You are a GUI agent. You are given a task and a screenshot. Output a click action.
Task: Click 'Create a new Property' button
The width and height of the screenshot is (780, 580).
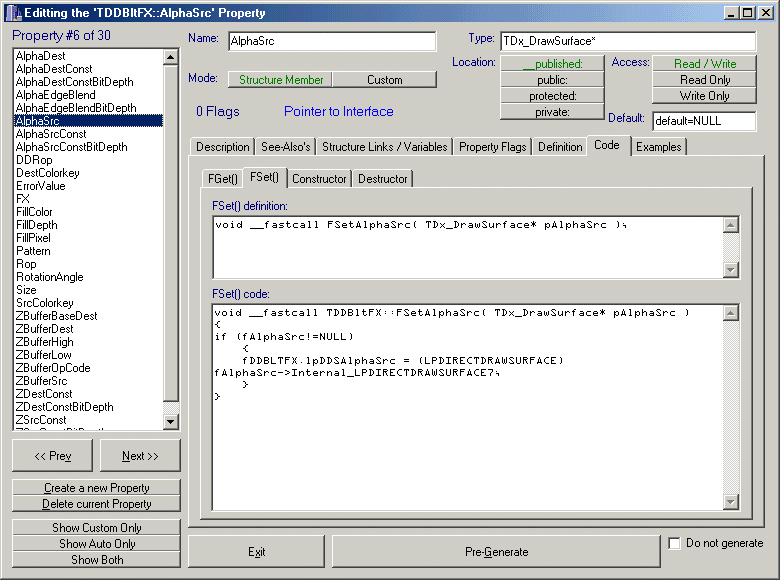pyautogui.click(x=97, y=488)
